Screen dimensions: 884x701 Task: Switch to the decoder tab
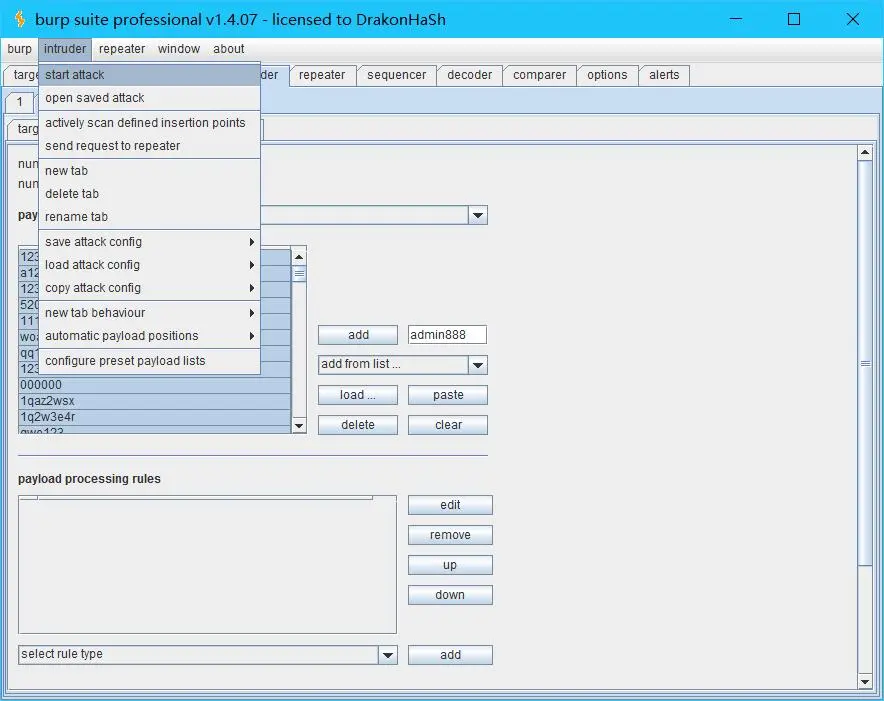469,75
